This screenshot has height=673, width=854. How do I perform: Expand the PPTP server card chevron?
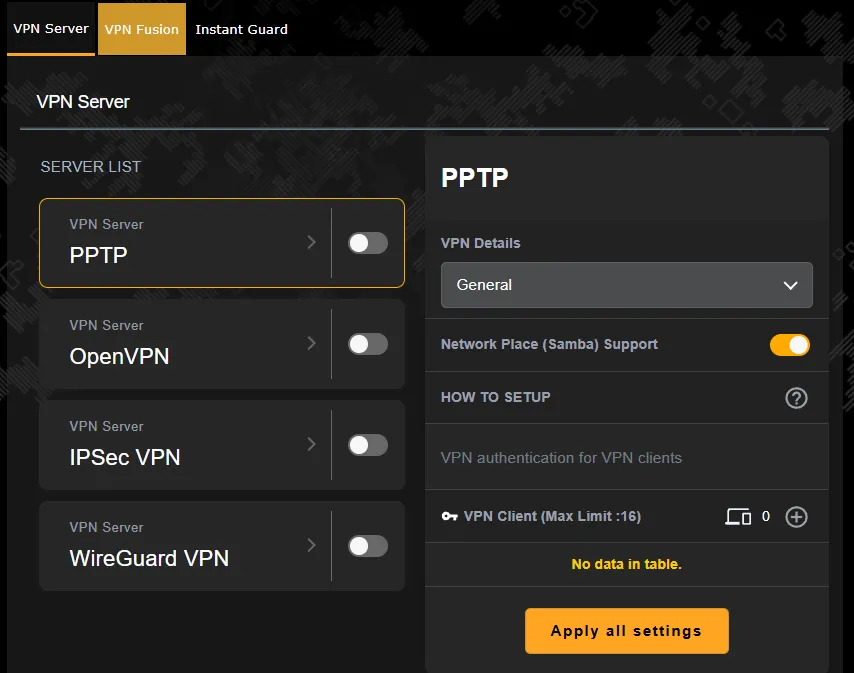(311, 242)
